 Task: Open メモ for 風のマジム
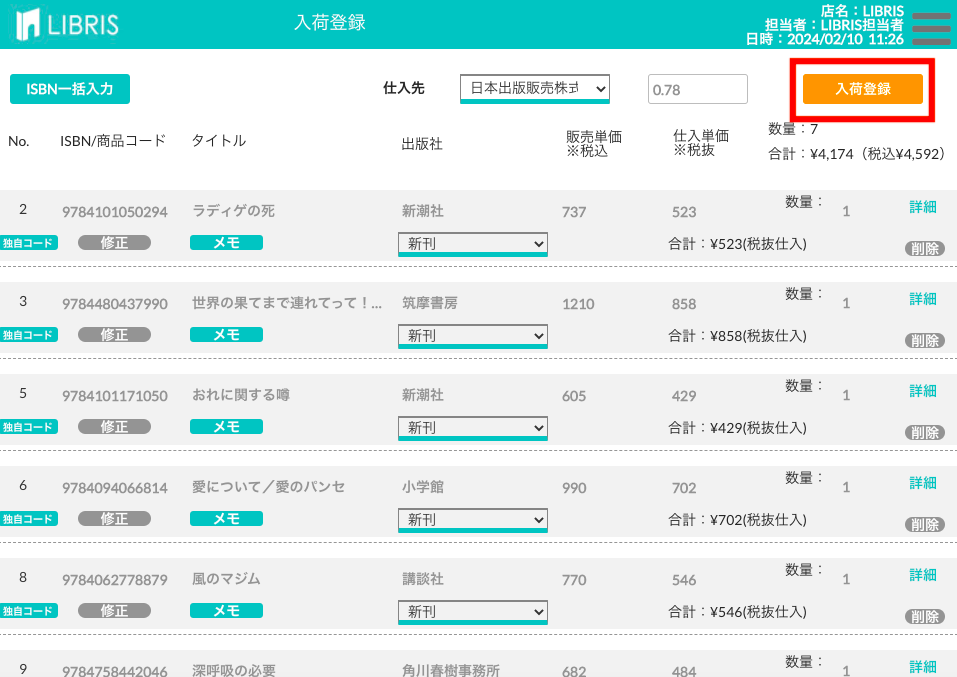tap(226, 611)
